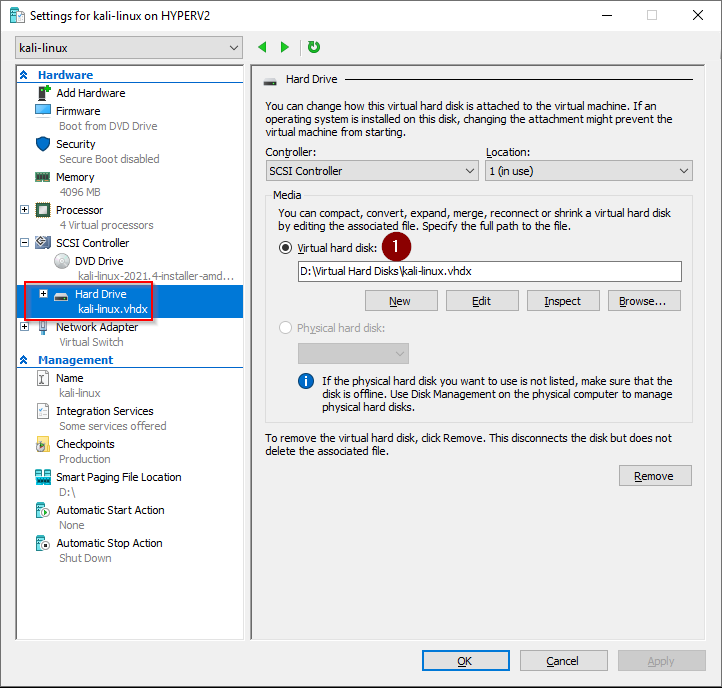The height and width of the screenshot is (688, 722).
Task: Open the Location dropdown list
Action: (588, 171)
